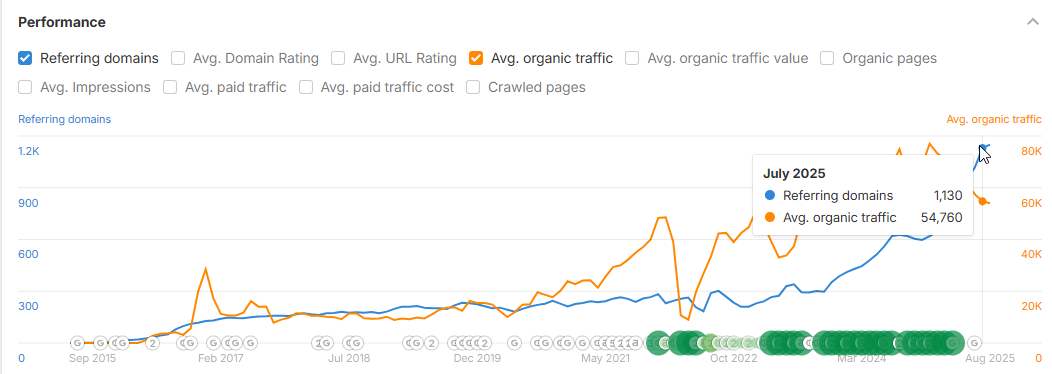1052x374 pixels.
Task: Click the blue Referring domains axis label
Action: tap(64, 120)
